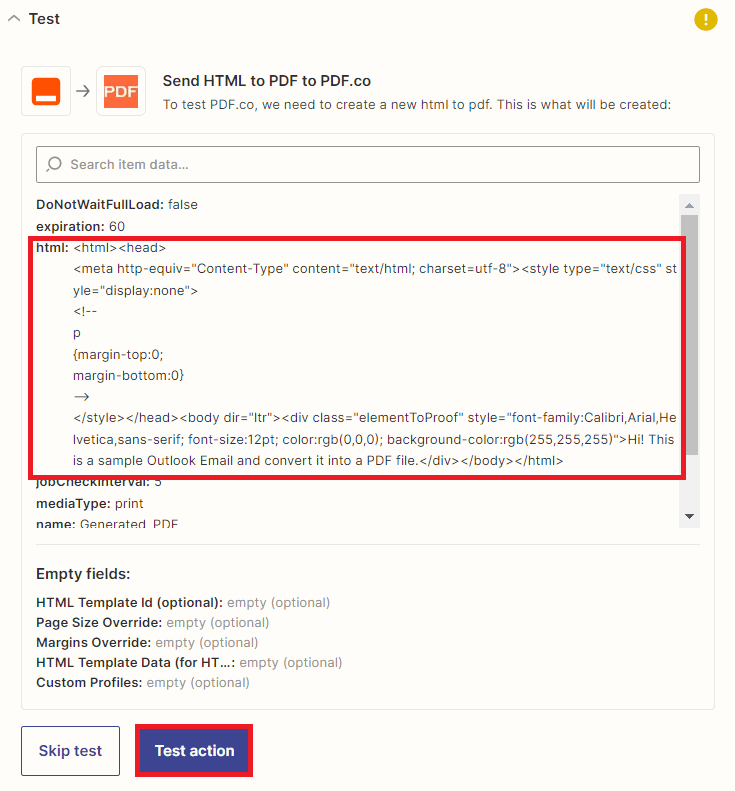This screenshot has height=791, width=735.
Task: Click the PDF.co app icon
Action: [121, 92]
